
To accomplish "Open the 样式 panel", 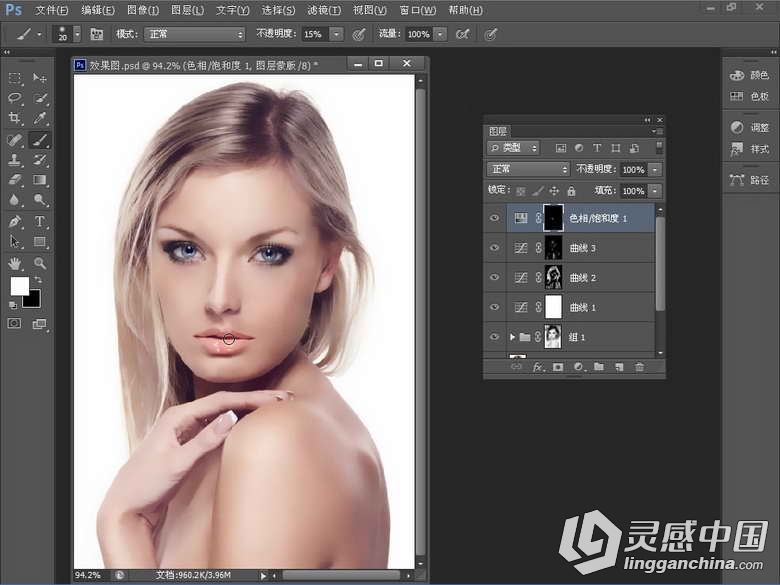I will [x=750, y=149].
